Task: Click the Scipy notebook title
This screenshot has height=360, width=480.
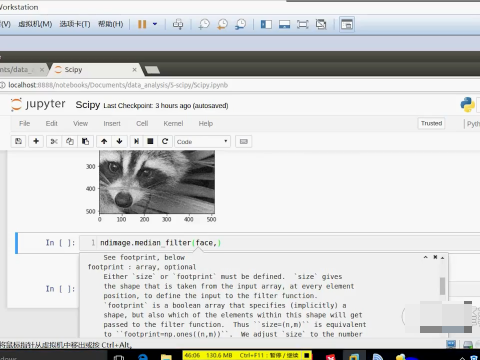Action: (88, 105)
